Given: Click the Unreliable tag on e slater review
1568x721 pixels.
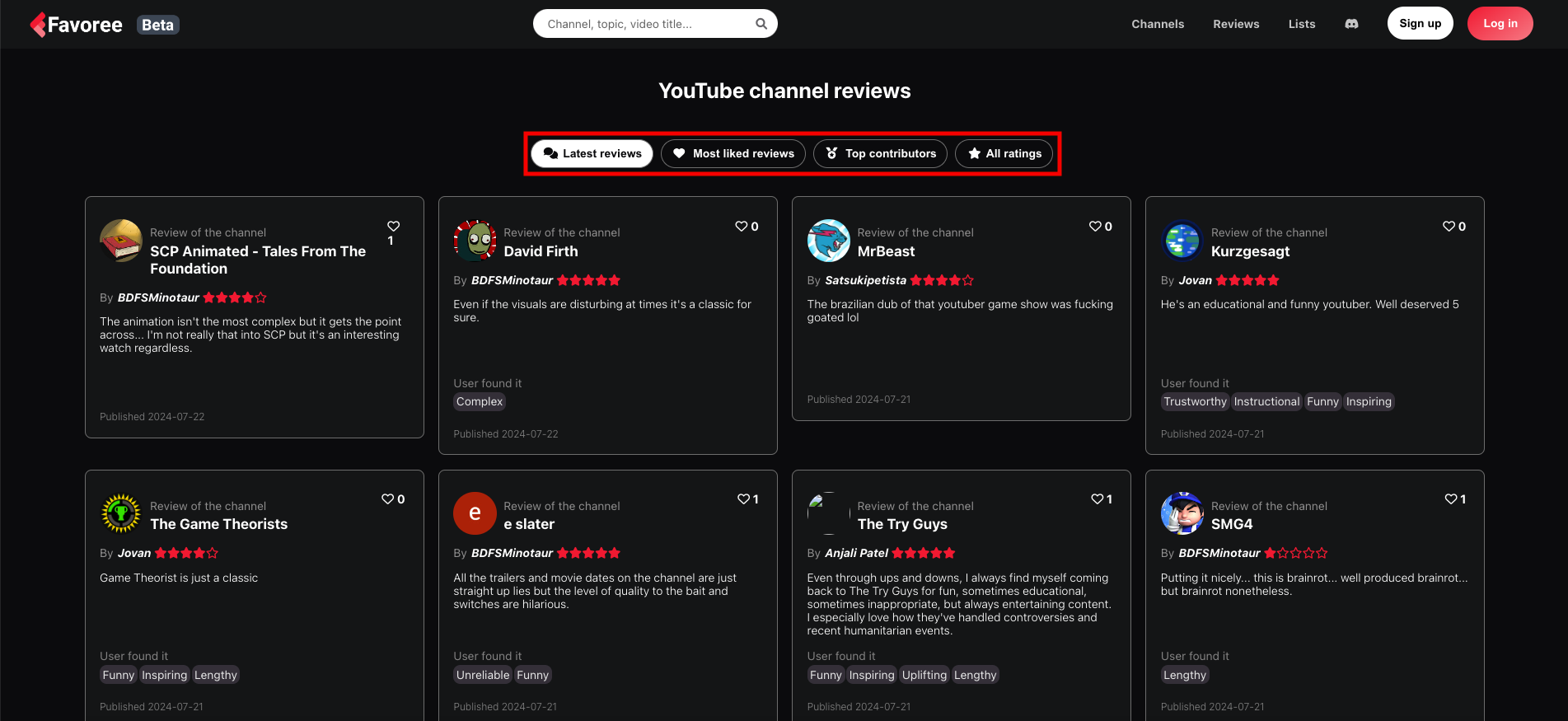Looking at the screenshot, I should (x=483, y=675).
